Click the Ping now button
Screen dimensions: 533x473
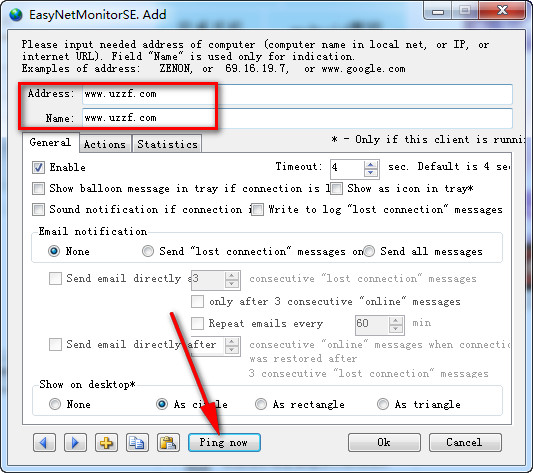click(224, 442)
